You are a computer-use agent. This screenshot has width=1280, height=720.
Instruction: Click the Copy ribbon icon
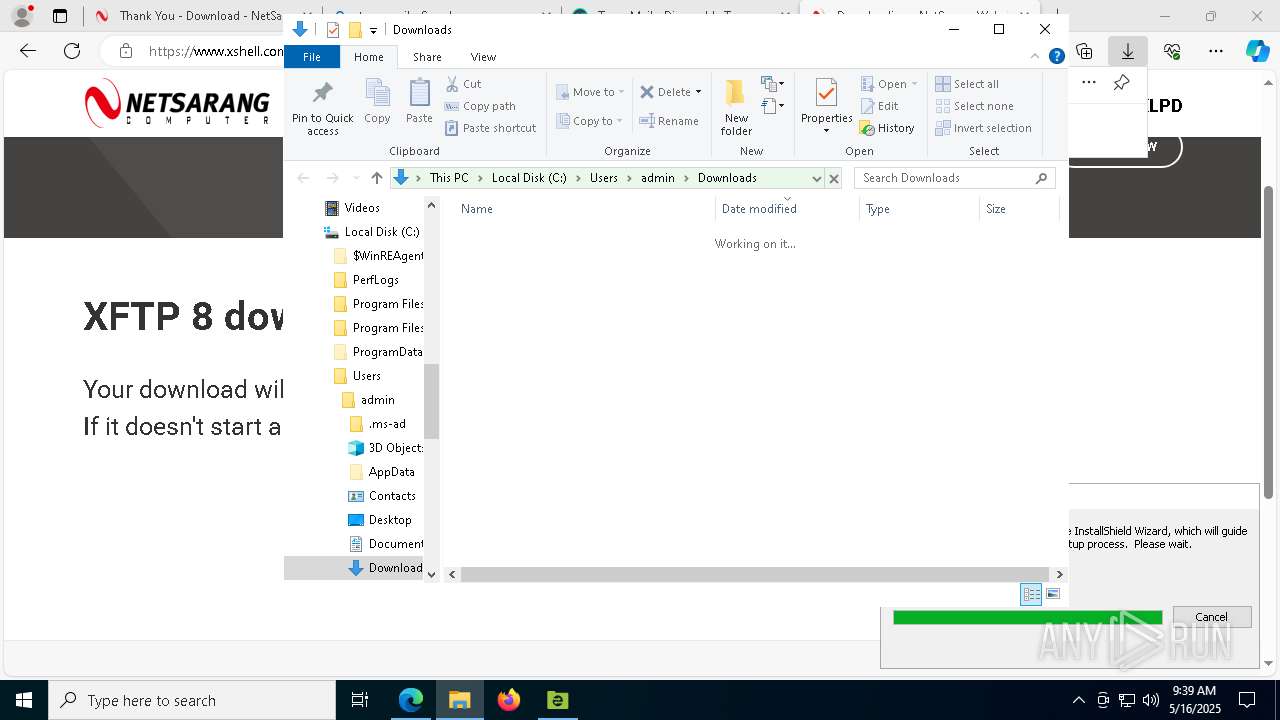pyautogui.click(x=377, y=93)
